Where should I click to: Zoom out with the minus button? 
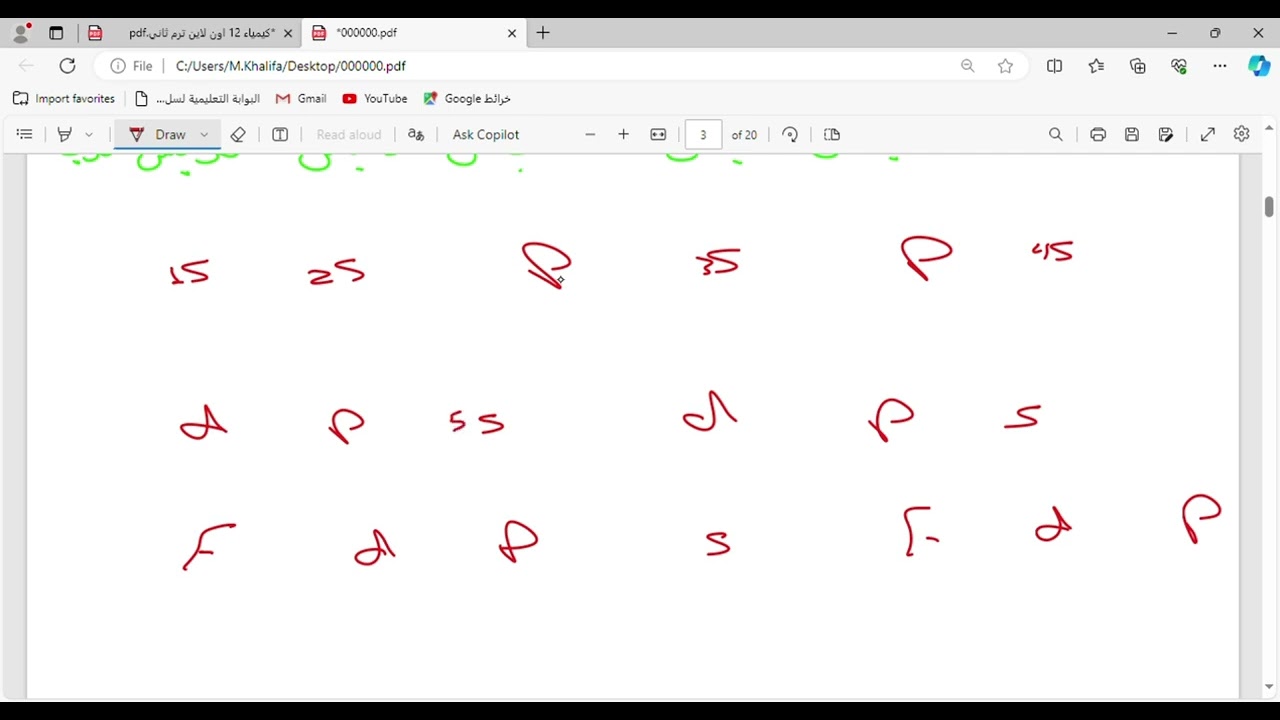(x=590, y=134)
